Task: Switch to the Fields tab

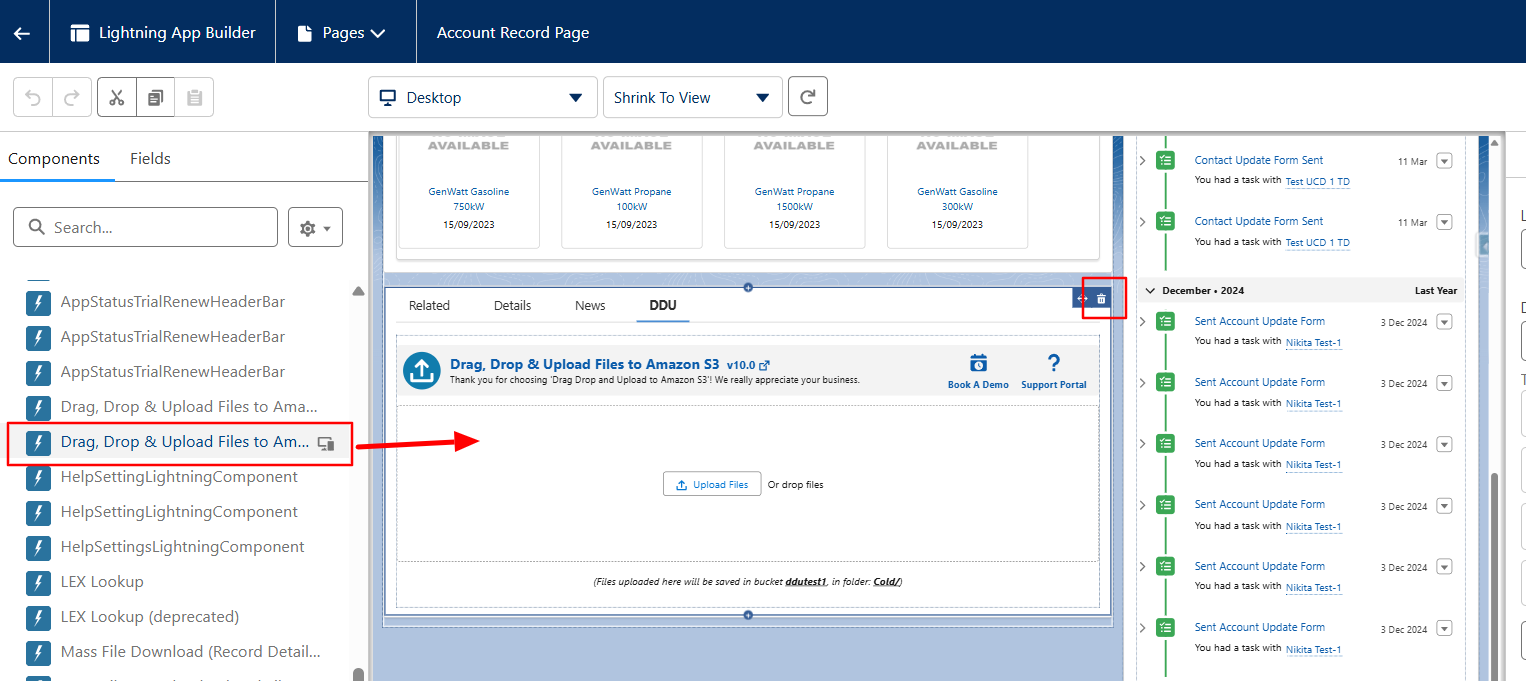Action: 150,158
